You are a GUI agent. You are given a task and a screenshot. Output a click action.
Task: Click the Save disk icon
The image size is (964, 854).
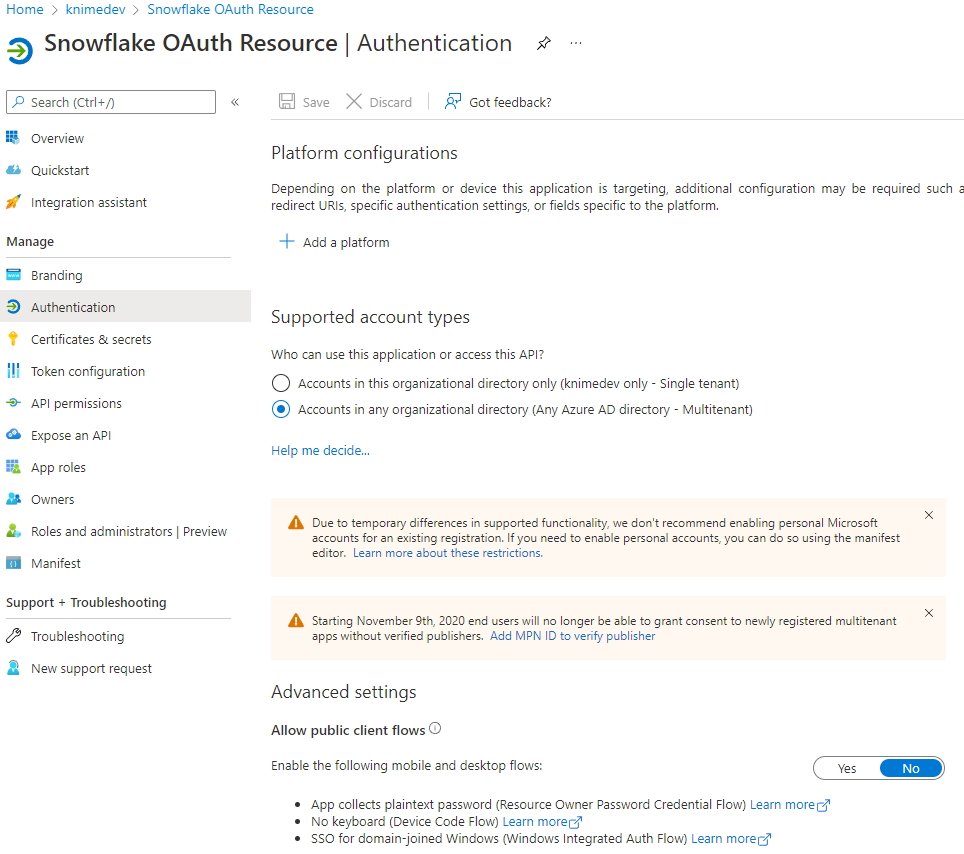click(x=286, y=101)
